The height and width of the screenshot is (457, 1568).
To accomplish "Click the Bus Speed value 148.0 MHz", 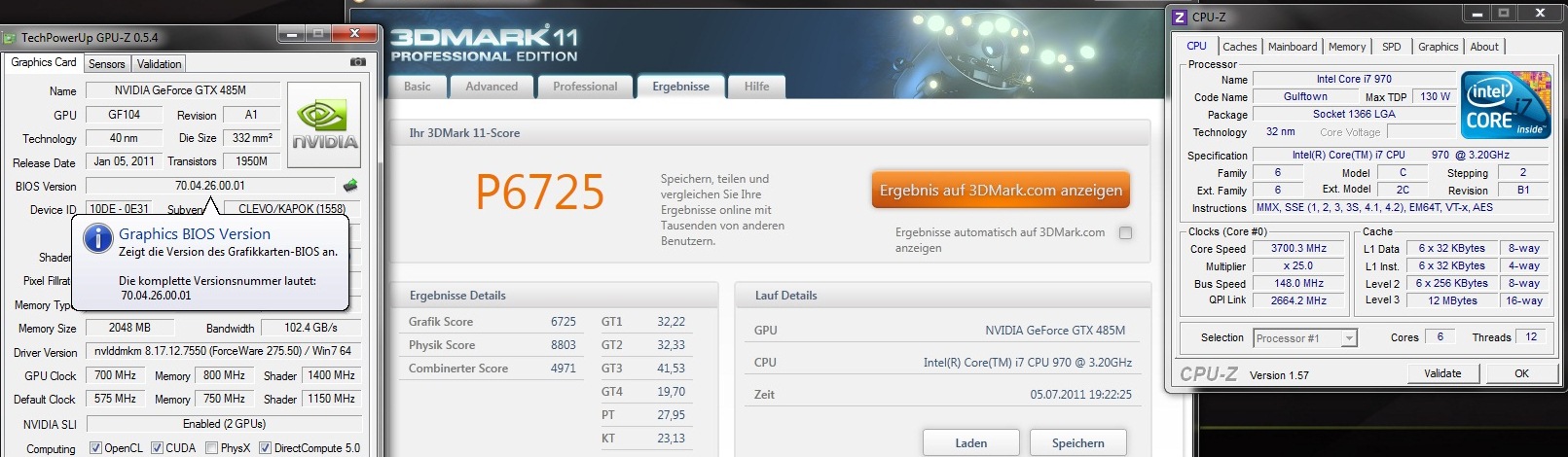I will tap(1298, 283).
